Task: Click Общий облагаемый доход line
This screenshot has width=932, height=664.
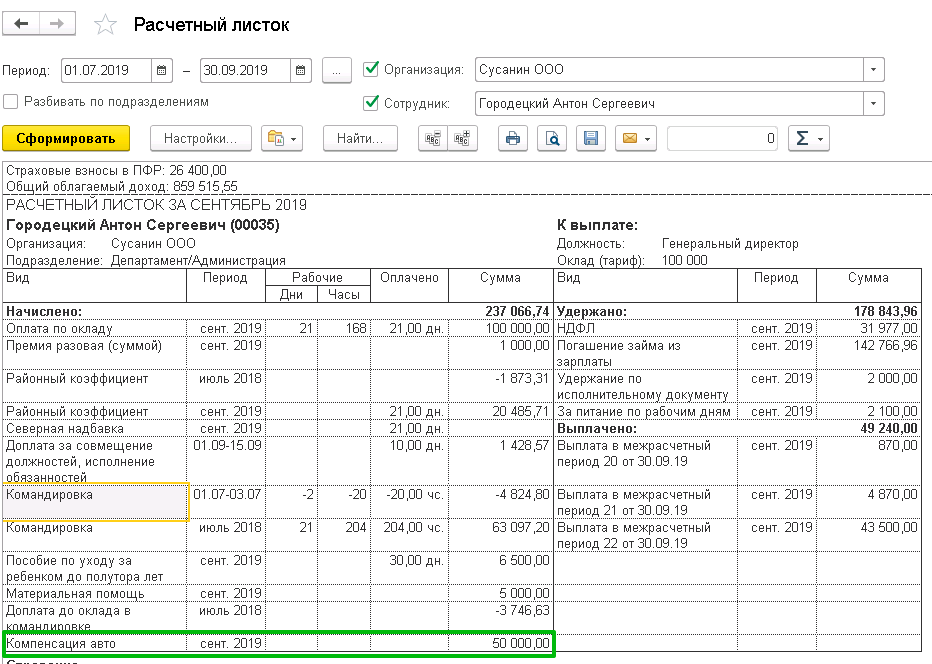Action: pos(122,187)
